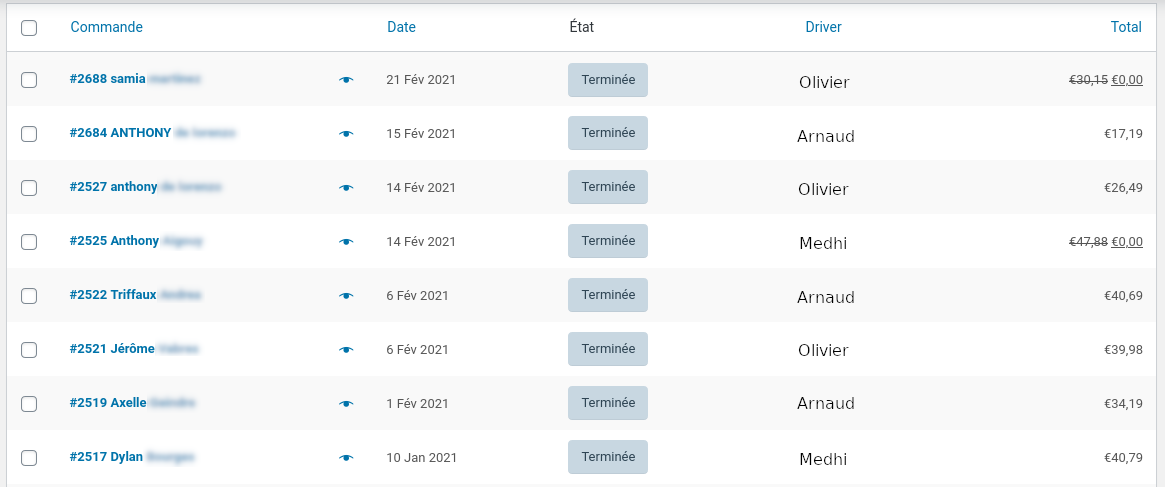Sort the table by the Commande column
This screenshot has height=487, width=1165.
106,28
